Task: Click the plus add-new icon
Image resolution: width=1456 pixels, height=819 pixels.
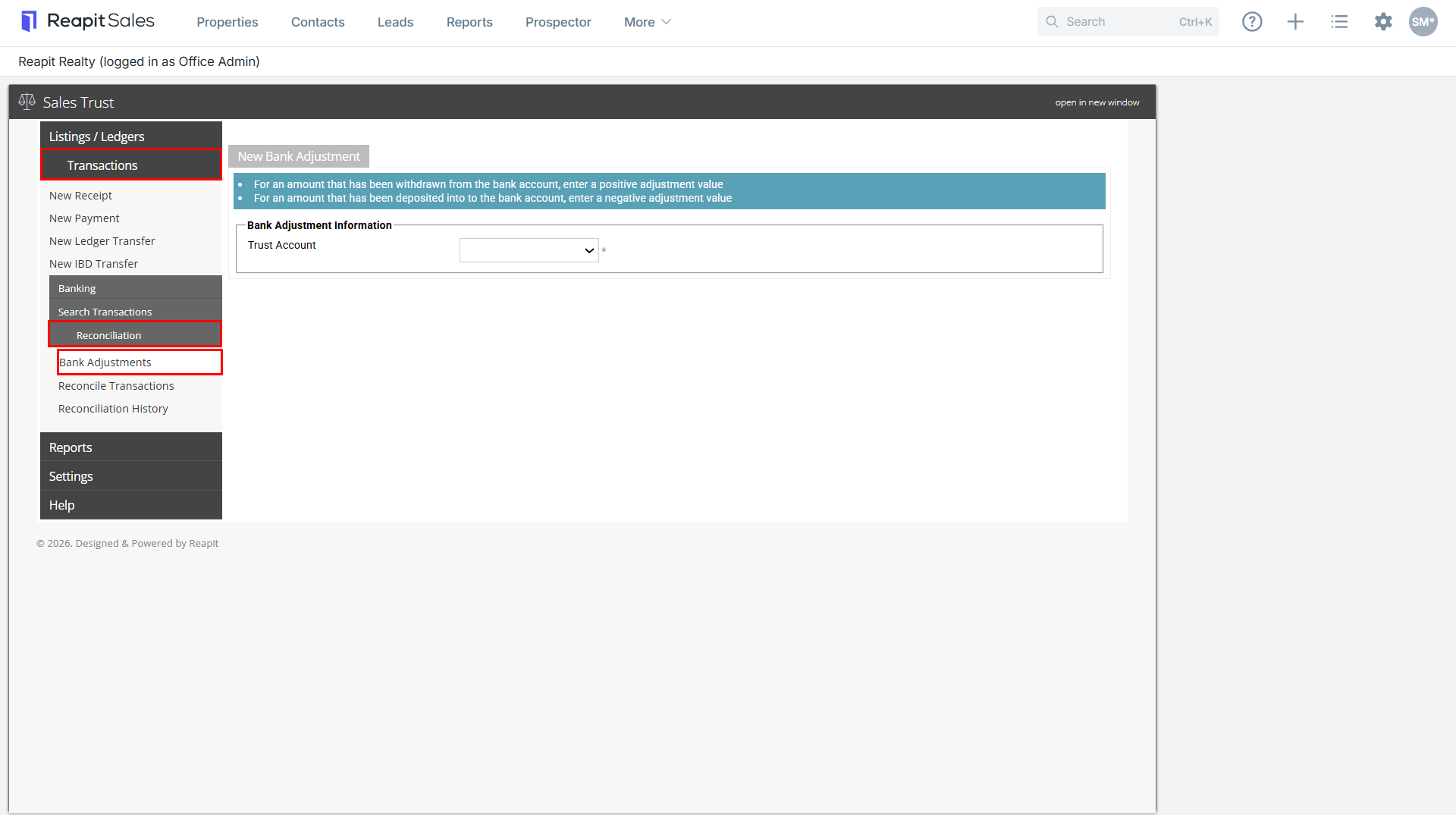Action: pyautogui.click(x=1295, y=22)
